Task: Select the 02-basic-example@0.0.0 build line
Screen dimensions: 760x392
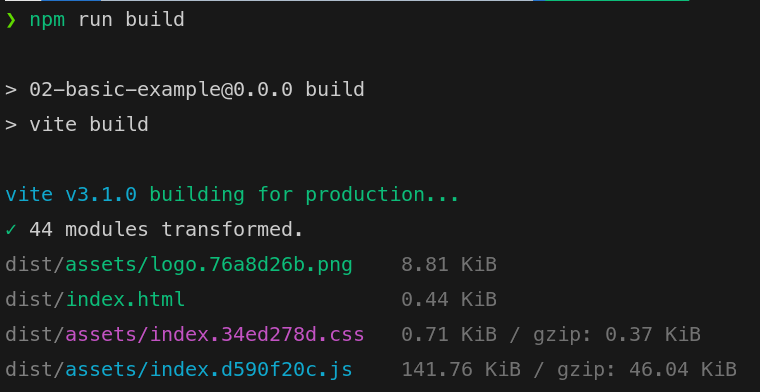Action: click(185, 90)
